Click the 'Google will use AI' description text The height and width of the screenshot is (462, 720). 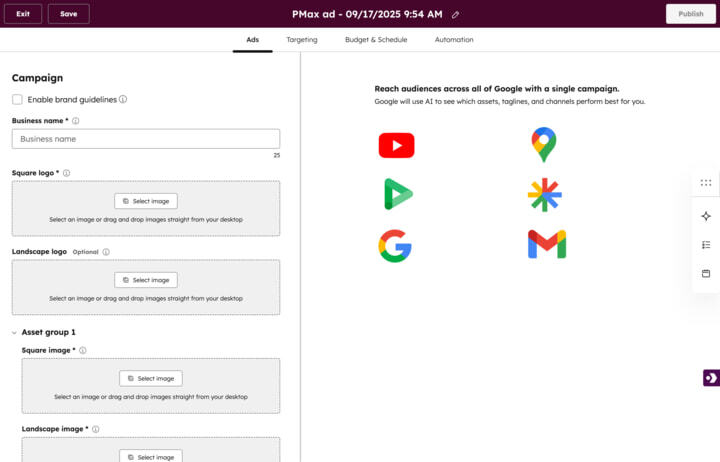(x=510, y=101)
